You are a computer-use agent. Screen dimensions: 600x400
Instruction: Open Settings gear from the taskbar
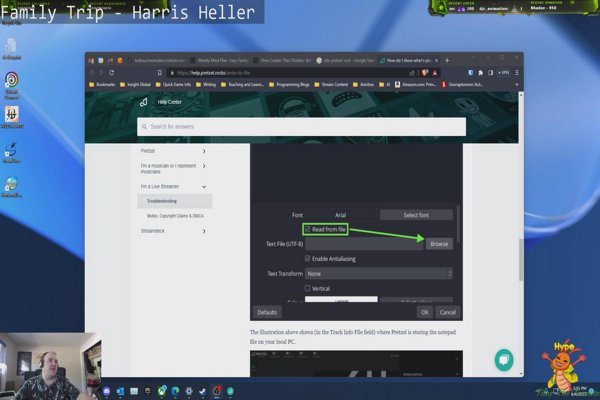coord(189,391)
